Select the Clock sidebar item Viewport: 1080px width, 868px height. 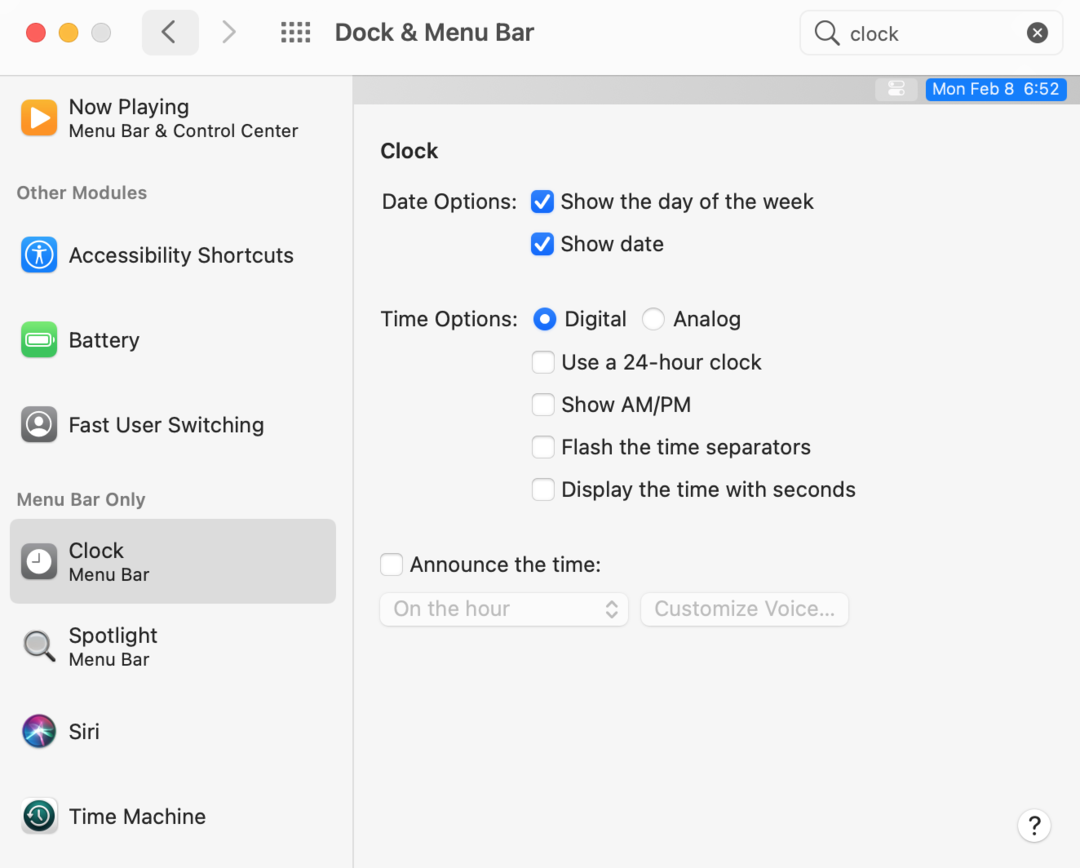[x=172, y=561]
